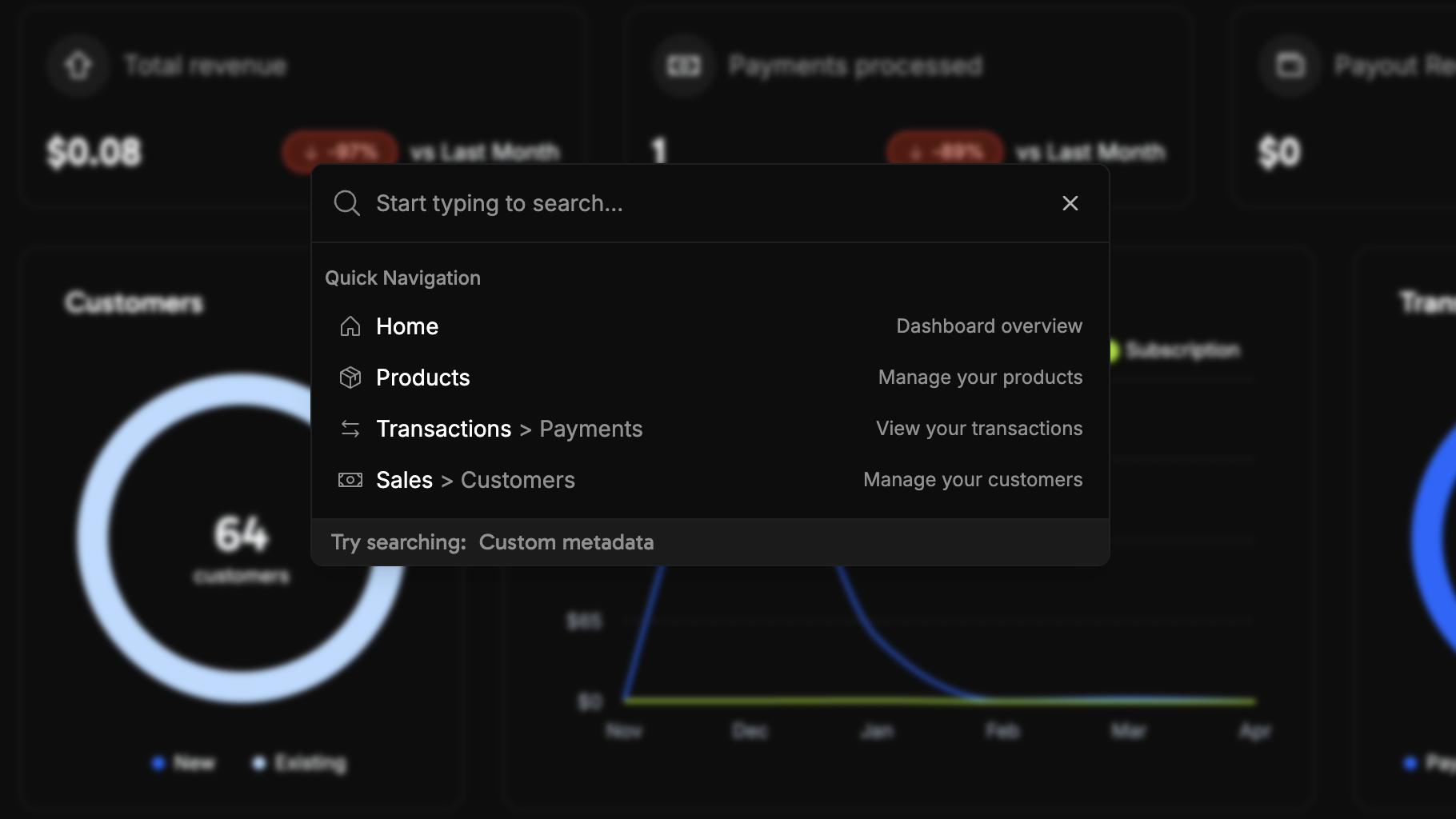1456x819 pixels.
Task: Click the Sales banknote icon
Action: tap(350, 480)
